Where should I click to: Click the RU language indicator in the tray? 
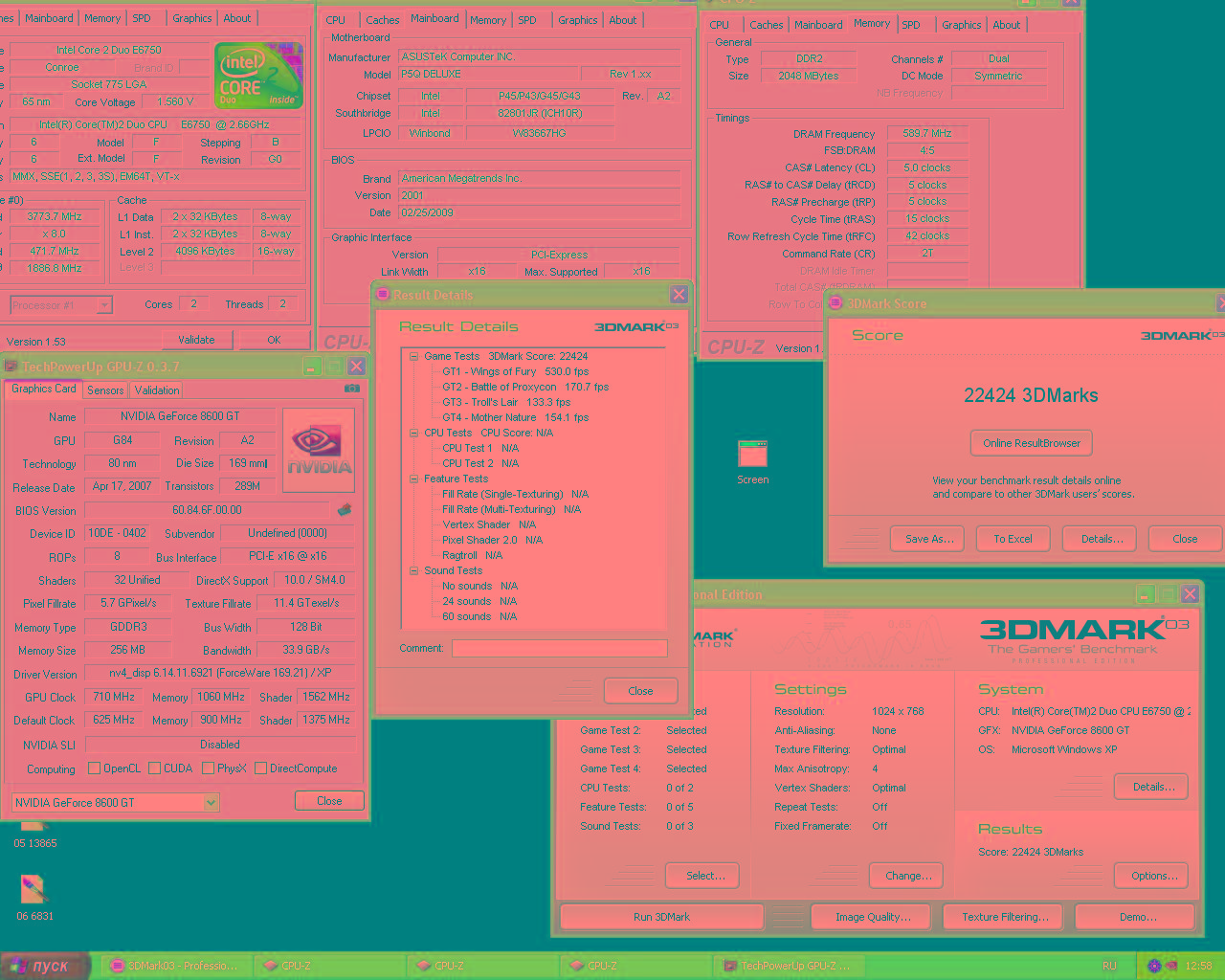click(1109, 966)
